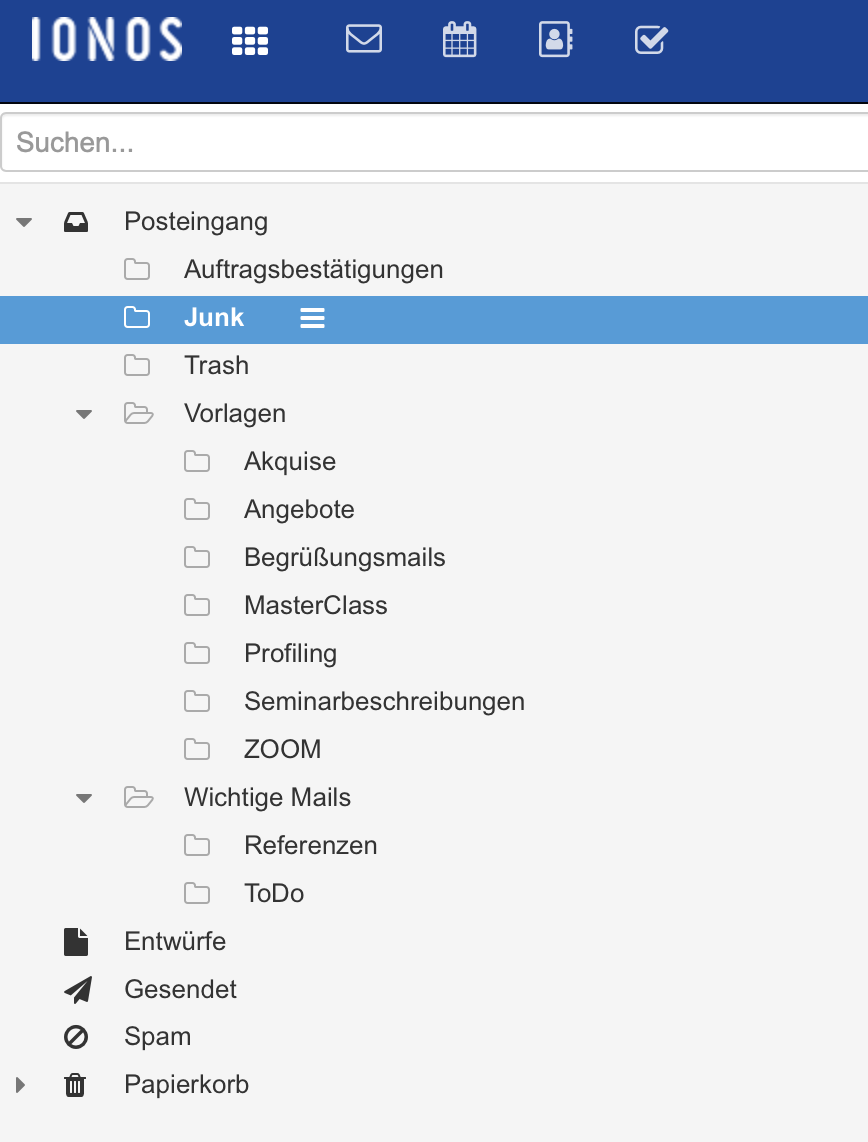Expand the Papierkorb folder

pyautogui.click(x=21, y=1085)
